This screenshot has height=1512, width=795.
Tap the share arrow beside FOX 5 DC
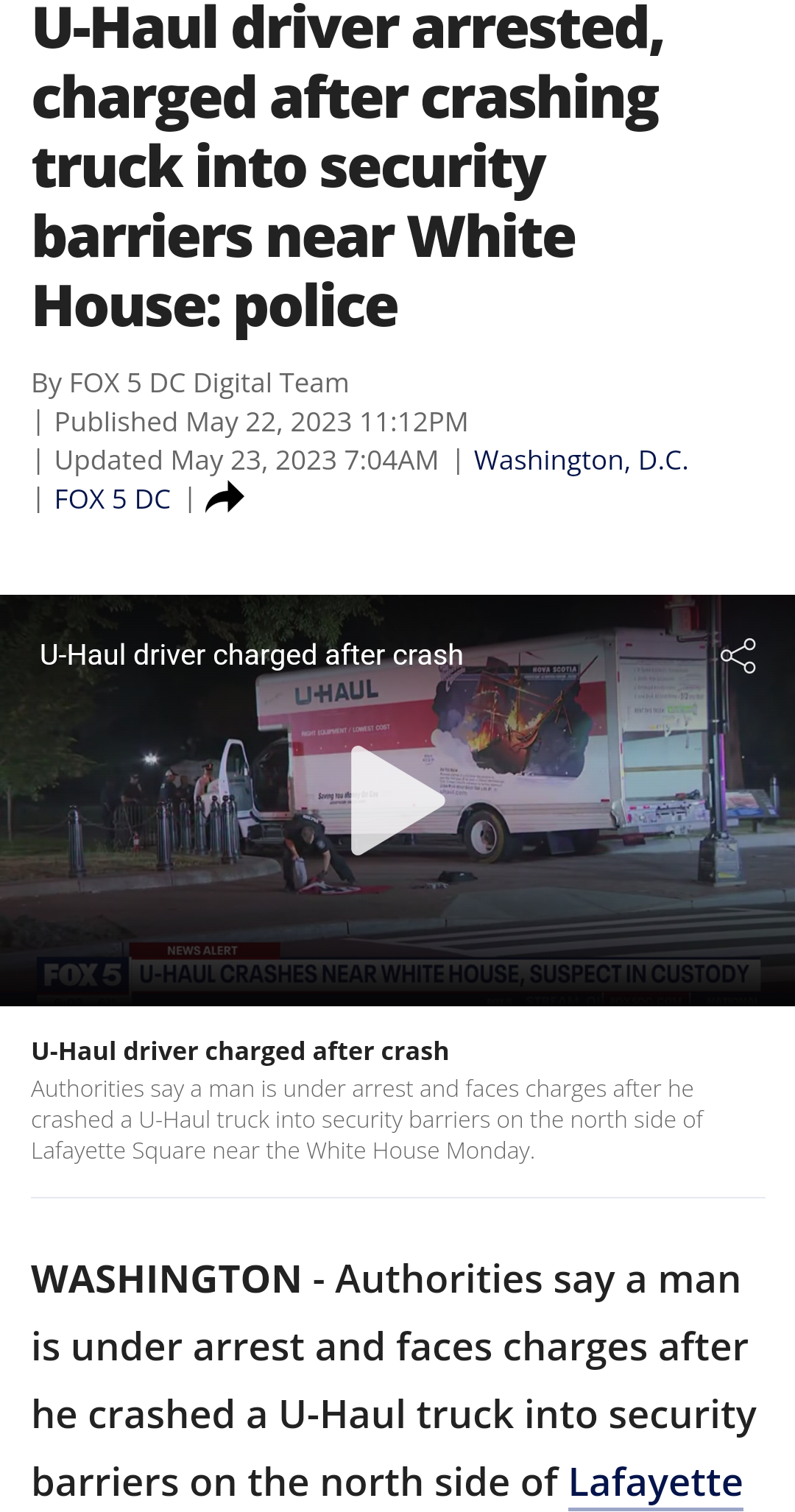pyautogui.click(x=225, y=498)
